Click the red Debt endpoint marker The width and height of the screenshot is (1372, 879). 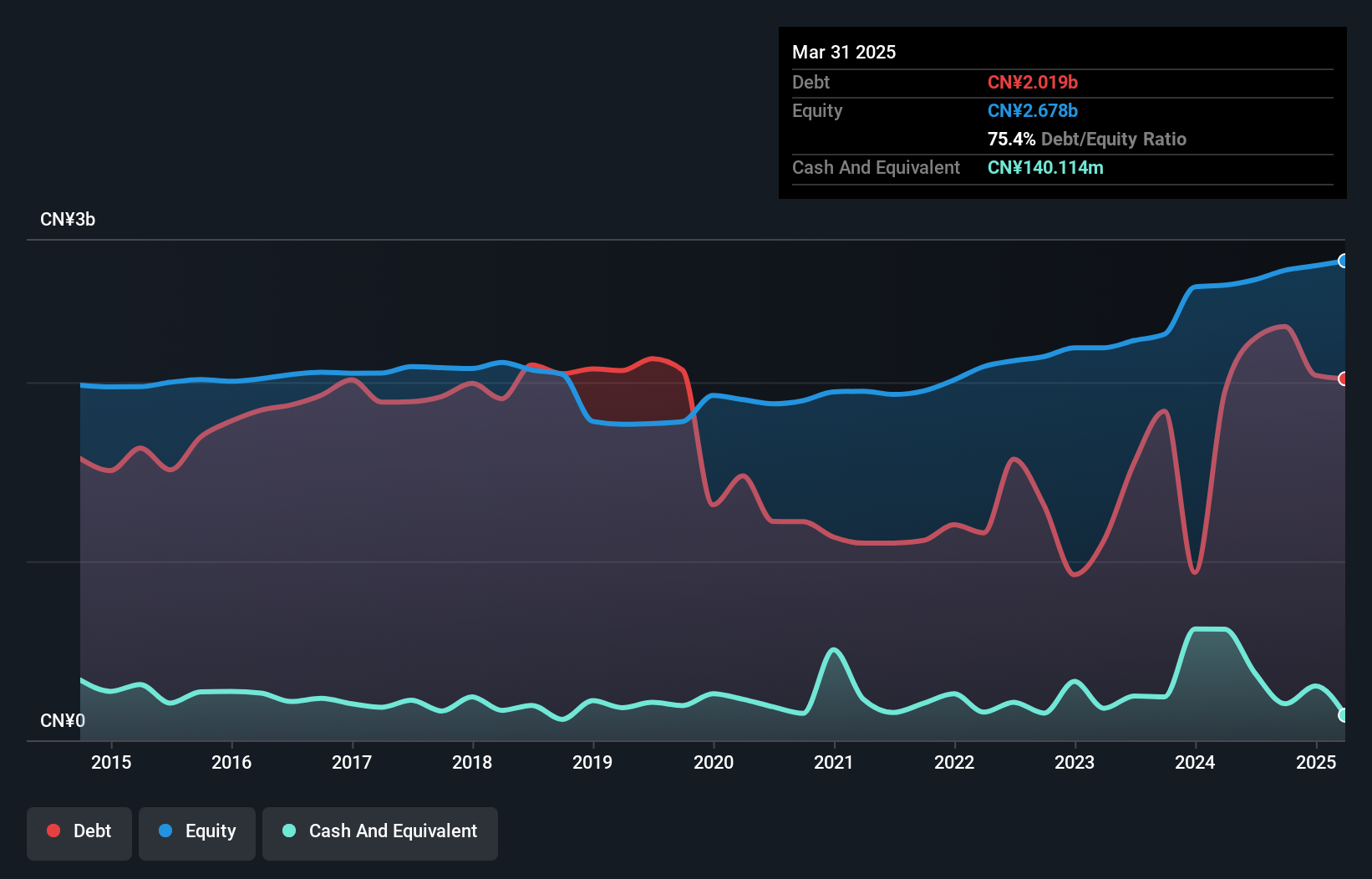(1343, 379)
